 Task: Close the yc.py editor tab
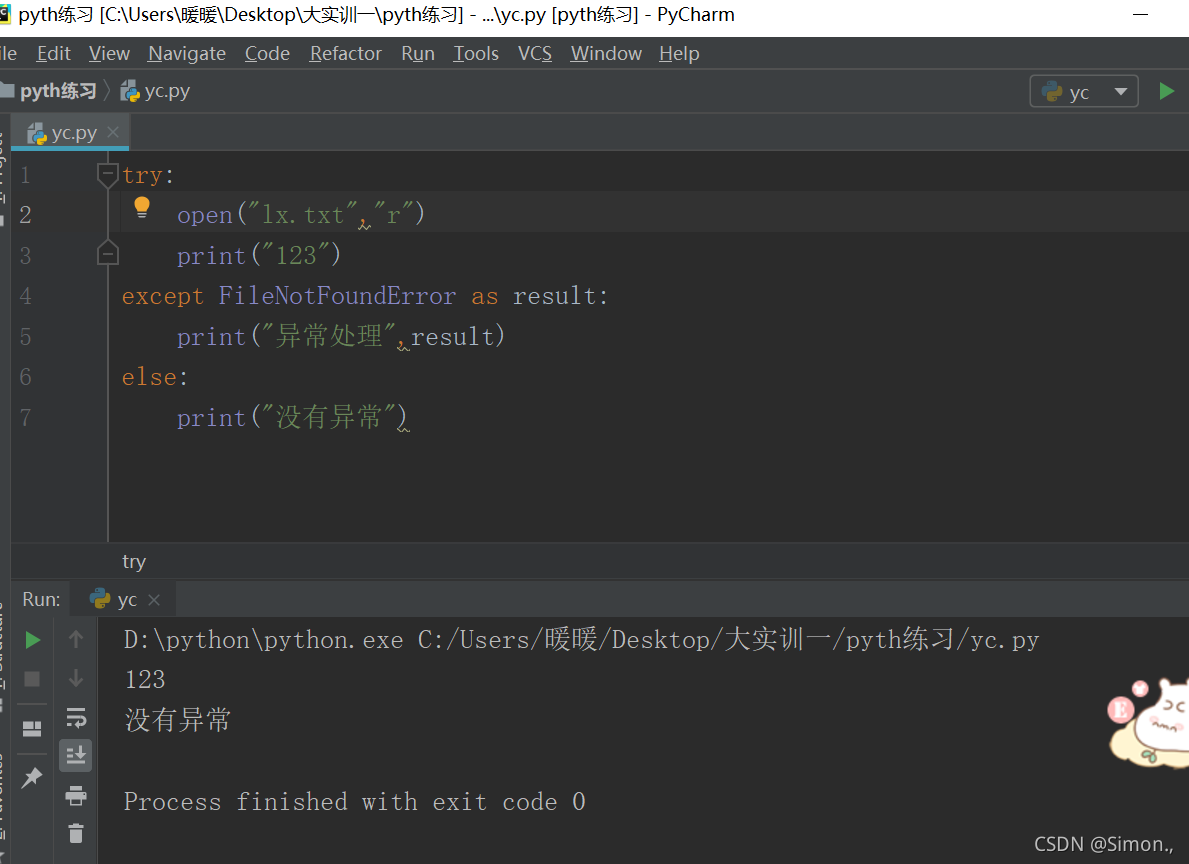[114, 133]
